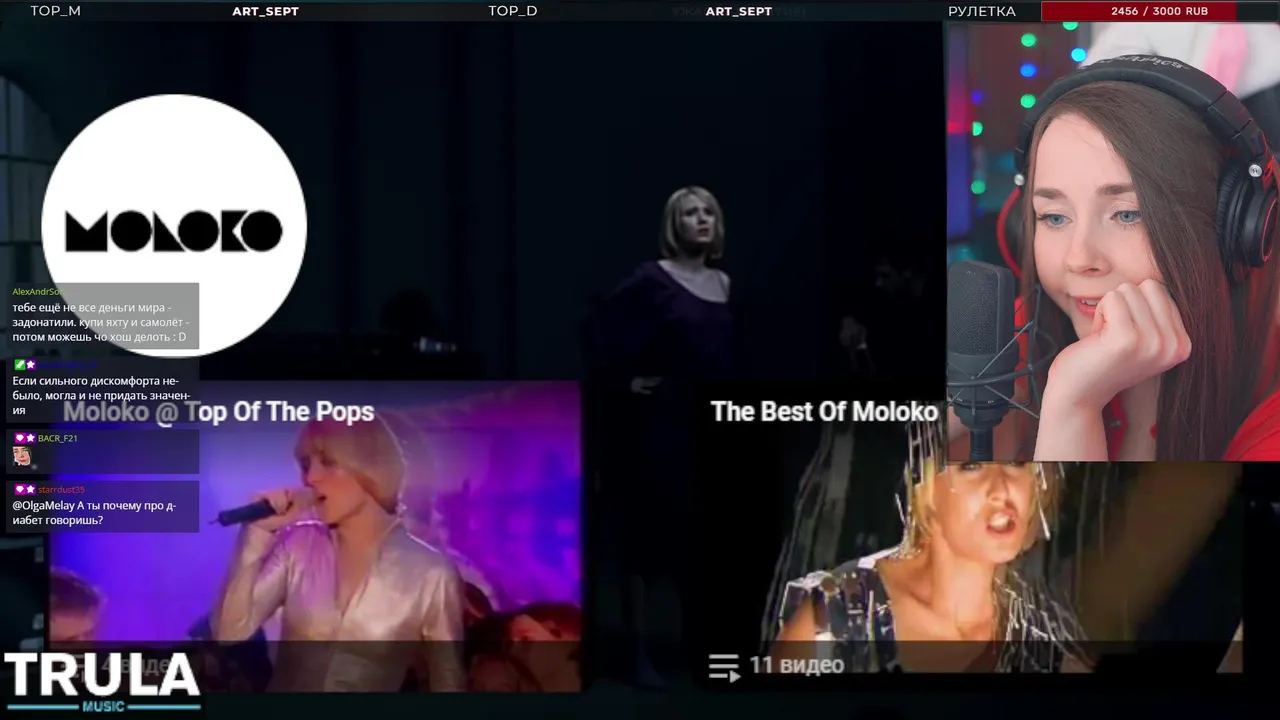The height and width of the screenshot is (720, 1280).
Task: Click the heart badge next to BACR_F21
Action: coord(19,439)
